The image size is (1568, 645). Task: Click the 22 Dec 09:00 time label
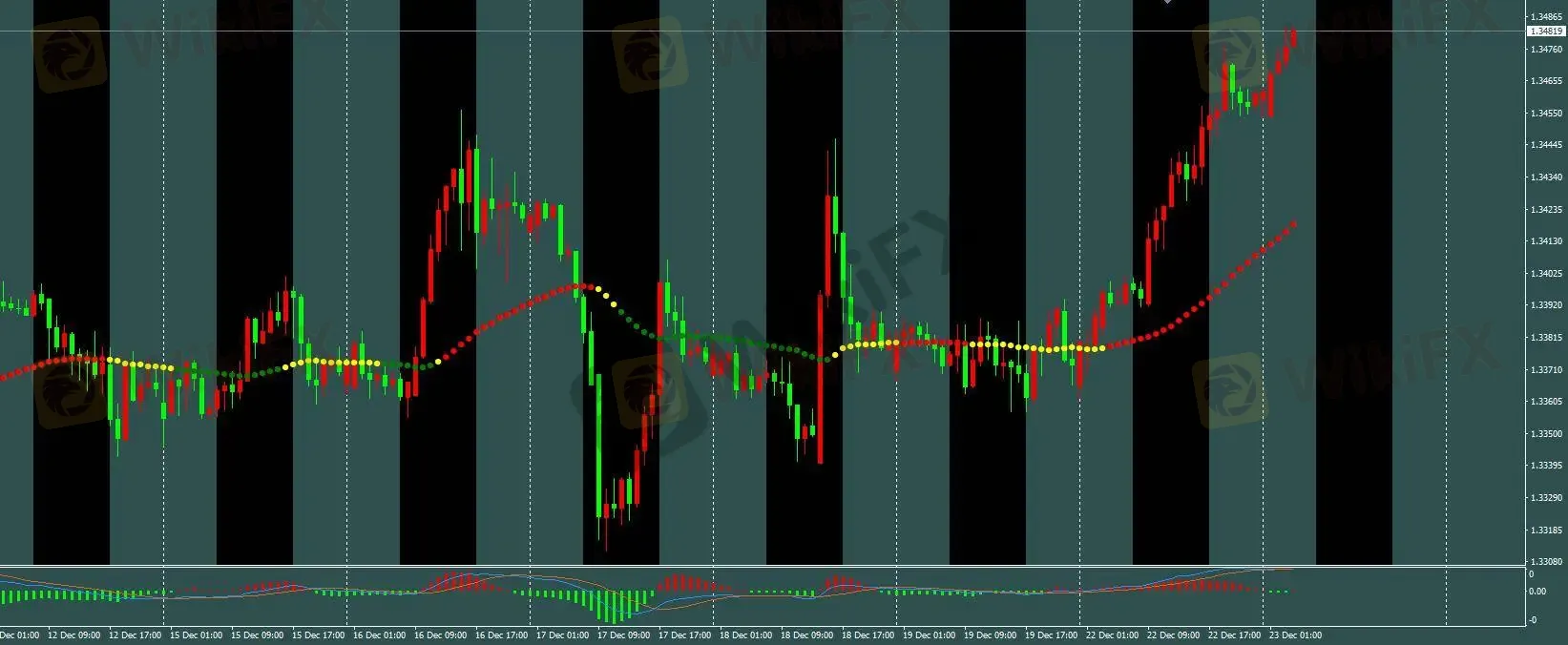click(1173, 635)
